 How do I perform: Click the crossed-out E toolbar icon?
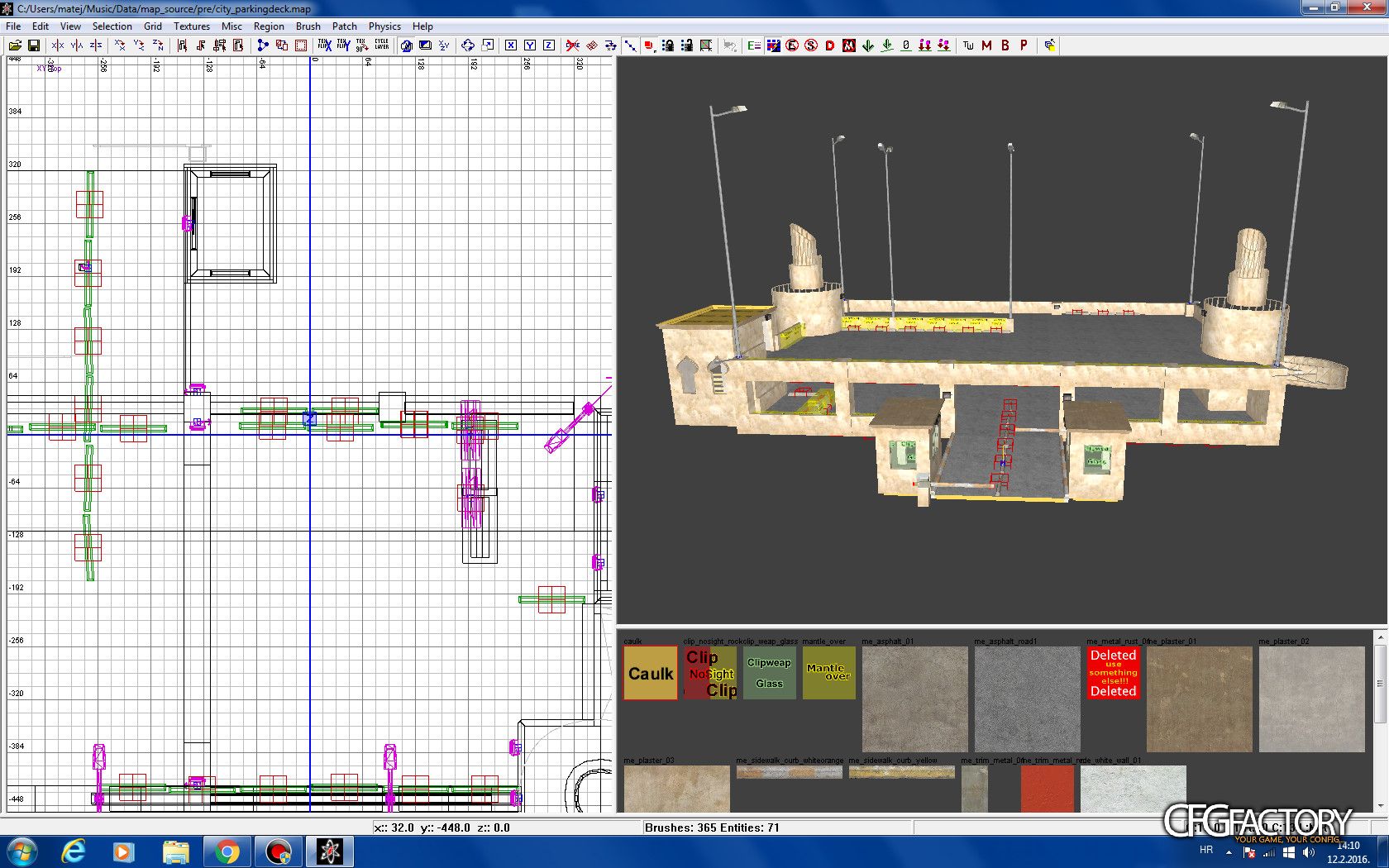coord(792,45)
